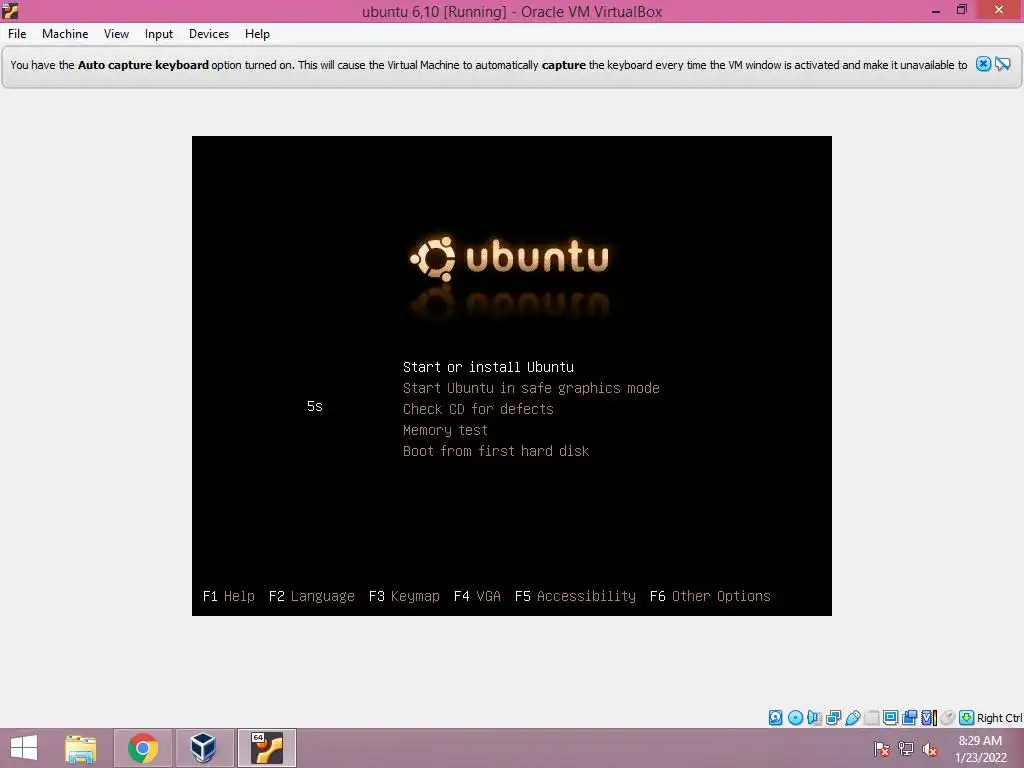Open File Explorer from taskbar
The width and height of the screenshot is (1024, 768).
click(80, 748)
